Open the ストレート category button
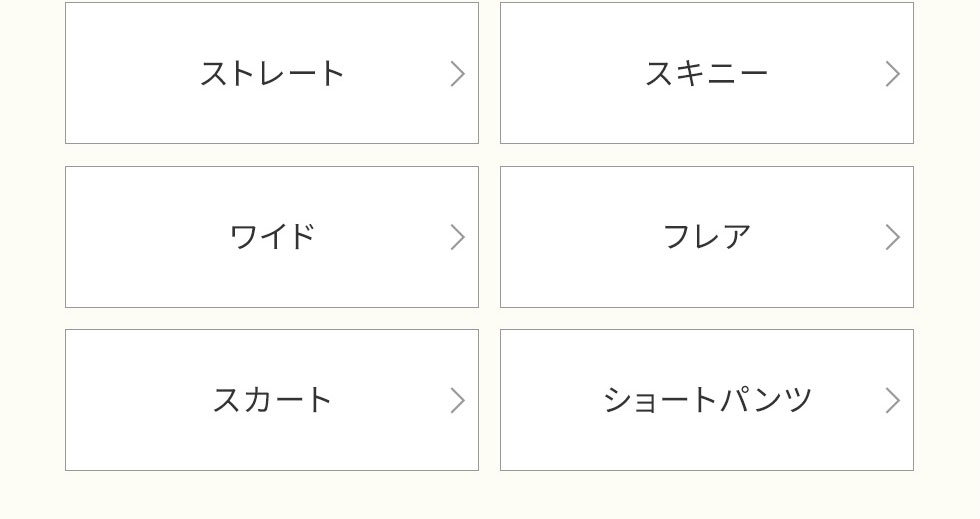 pyautogui.click(x=272, y=73)
